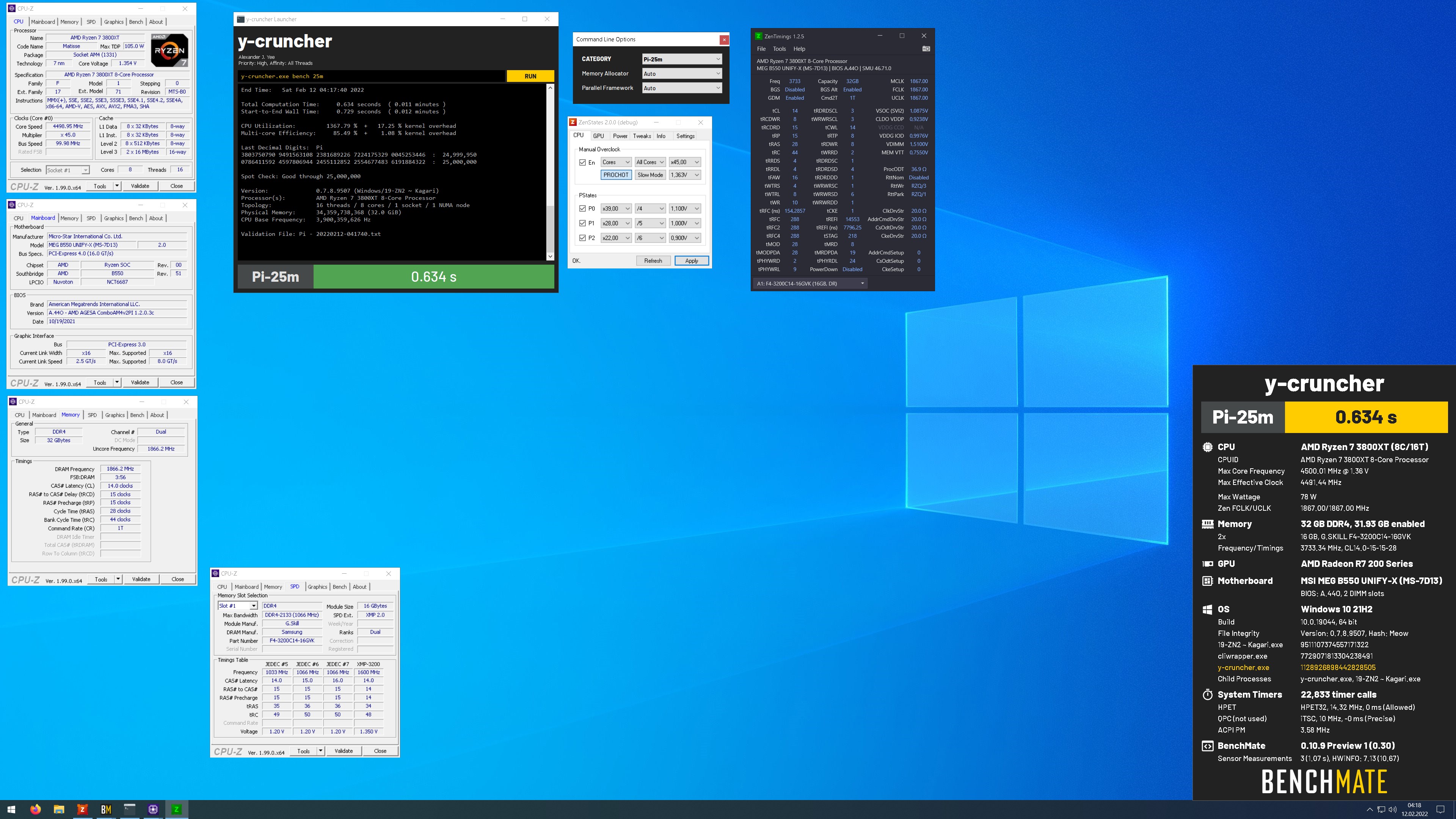Toggle the P2 PState checkbox
This screenshot has height=819, width=1456.
pos(583,238)
